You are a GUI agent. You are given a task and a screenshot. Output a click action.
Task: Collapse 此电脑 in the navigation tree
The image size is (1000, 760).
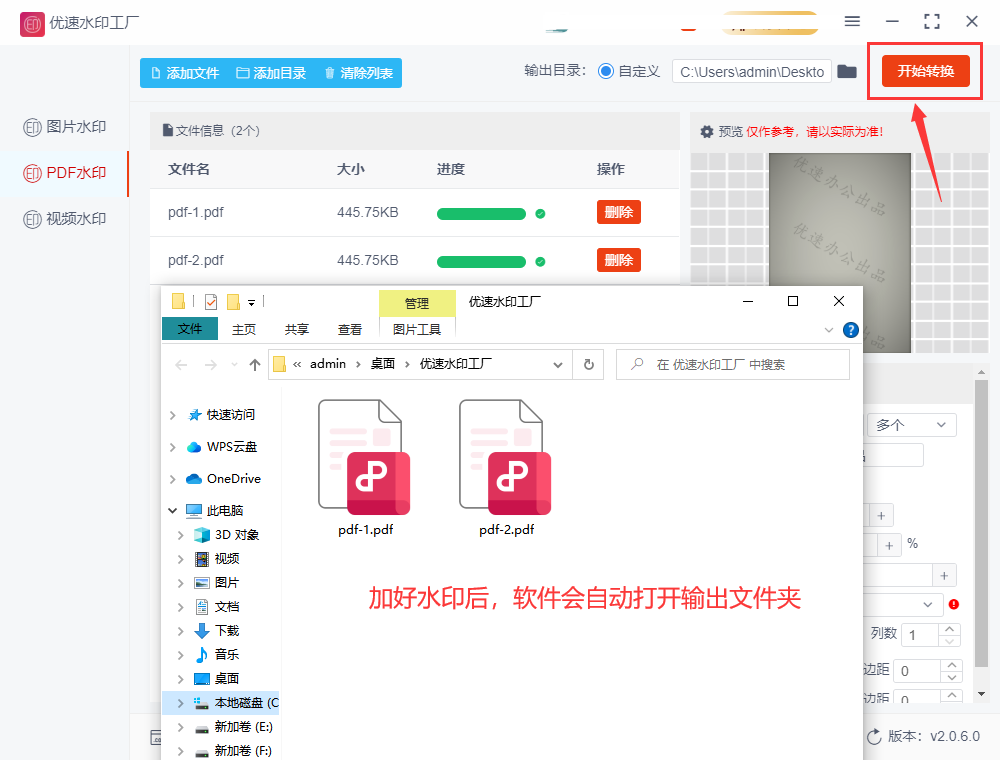pyautogui.click(x=173, y=511)
